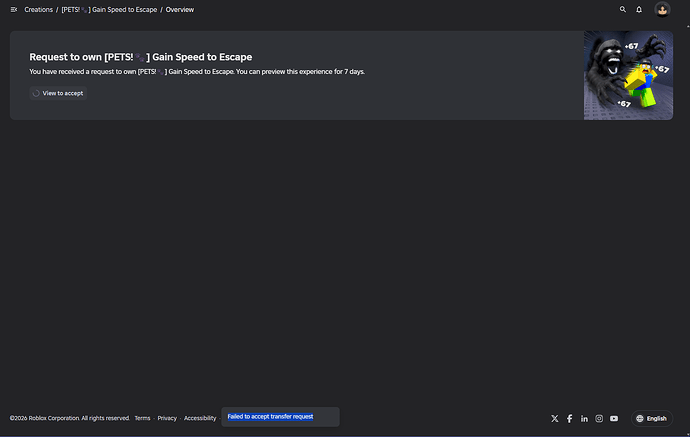Screen dimensions: 690x437
Task: Open the notifications bell
Action: pos(639,10)
